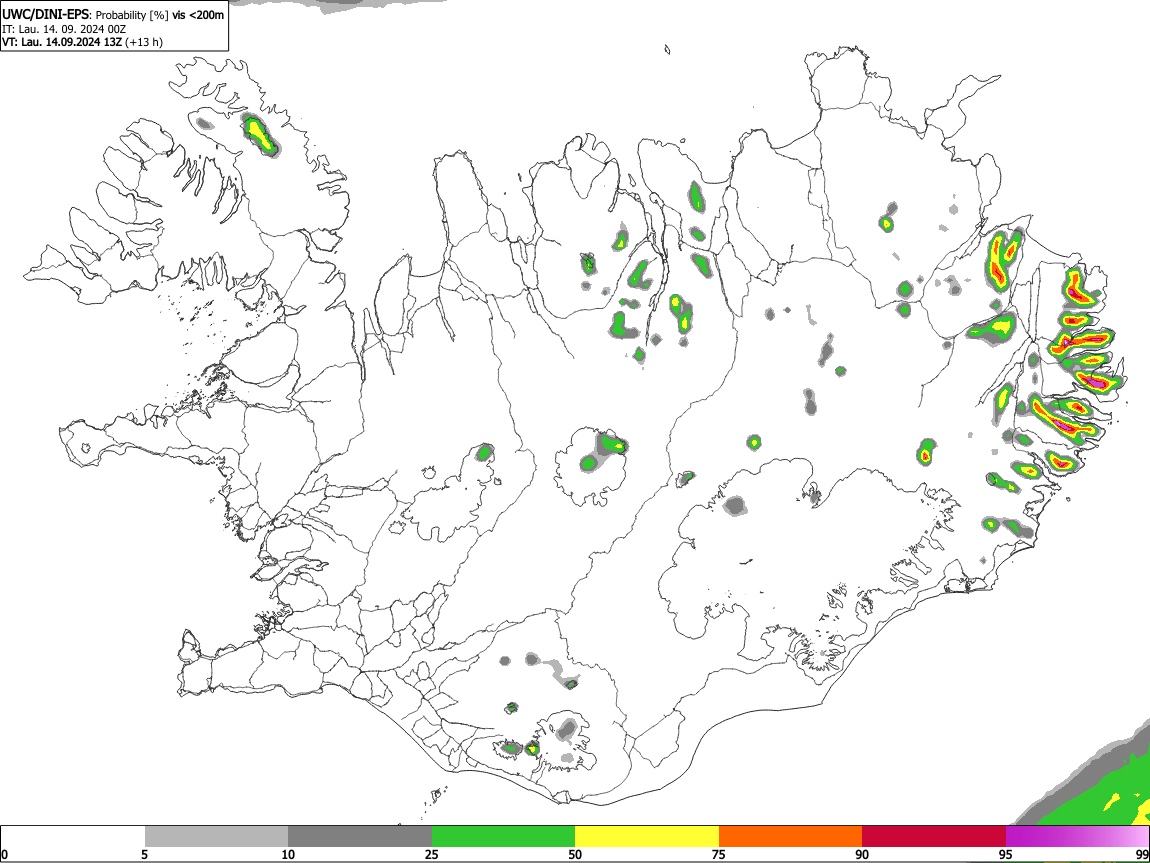Click the legend value '95'
Viewport: 1150px width, 863px height.
1006,854
